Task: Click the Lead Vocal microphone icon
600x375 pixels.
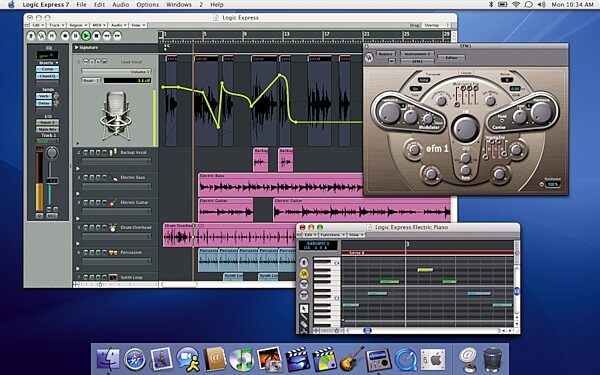Action: tap(115, 116)
